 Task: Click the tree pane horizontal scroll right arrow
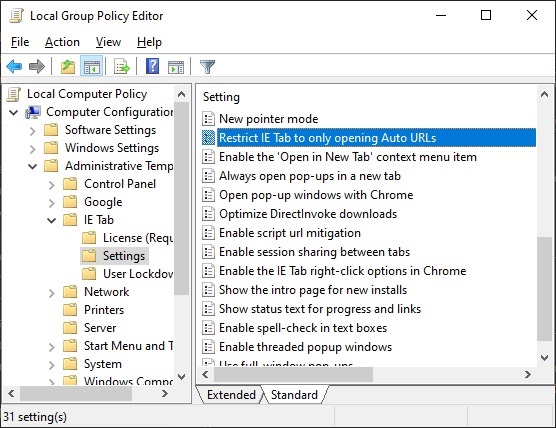[x=165, y=393]
